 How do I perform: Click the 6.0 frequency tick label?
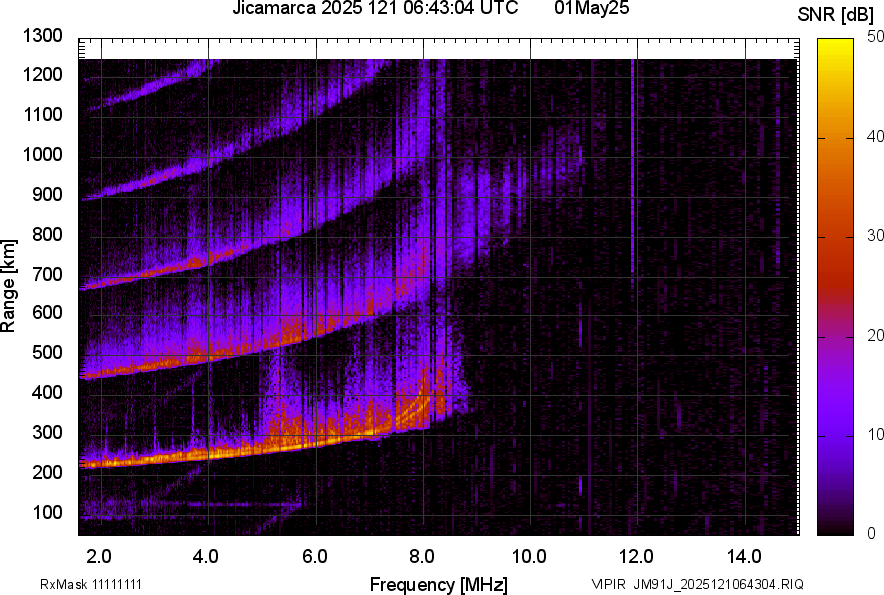[315, 557]
